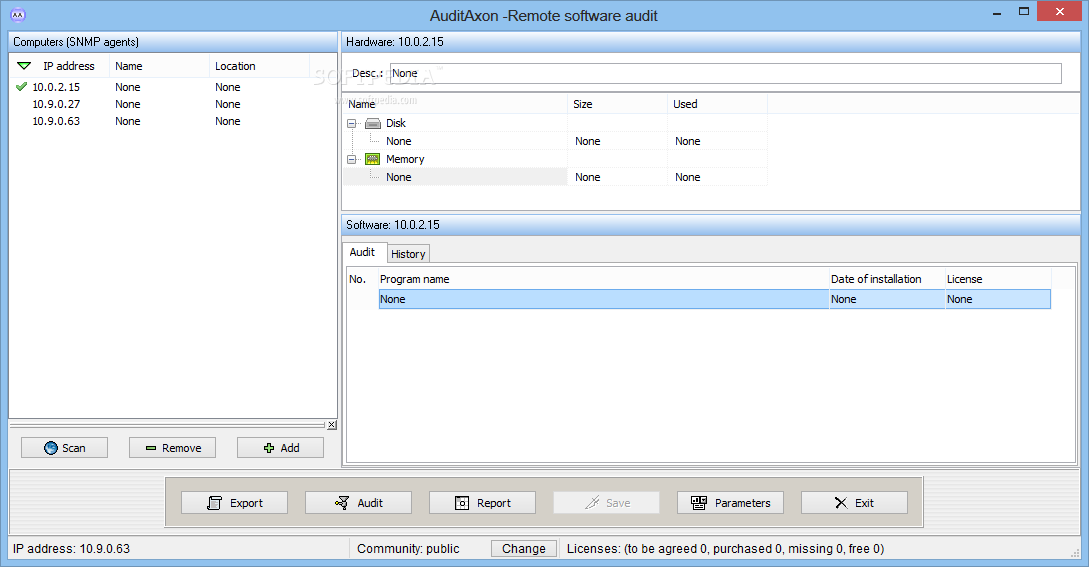The width and height of the screenshot is (1089, 567).
Task: Select the Memory label in hardware tree
Action: (x=405, y=159)
